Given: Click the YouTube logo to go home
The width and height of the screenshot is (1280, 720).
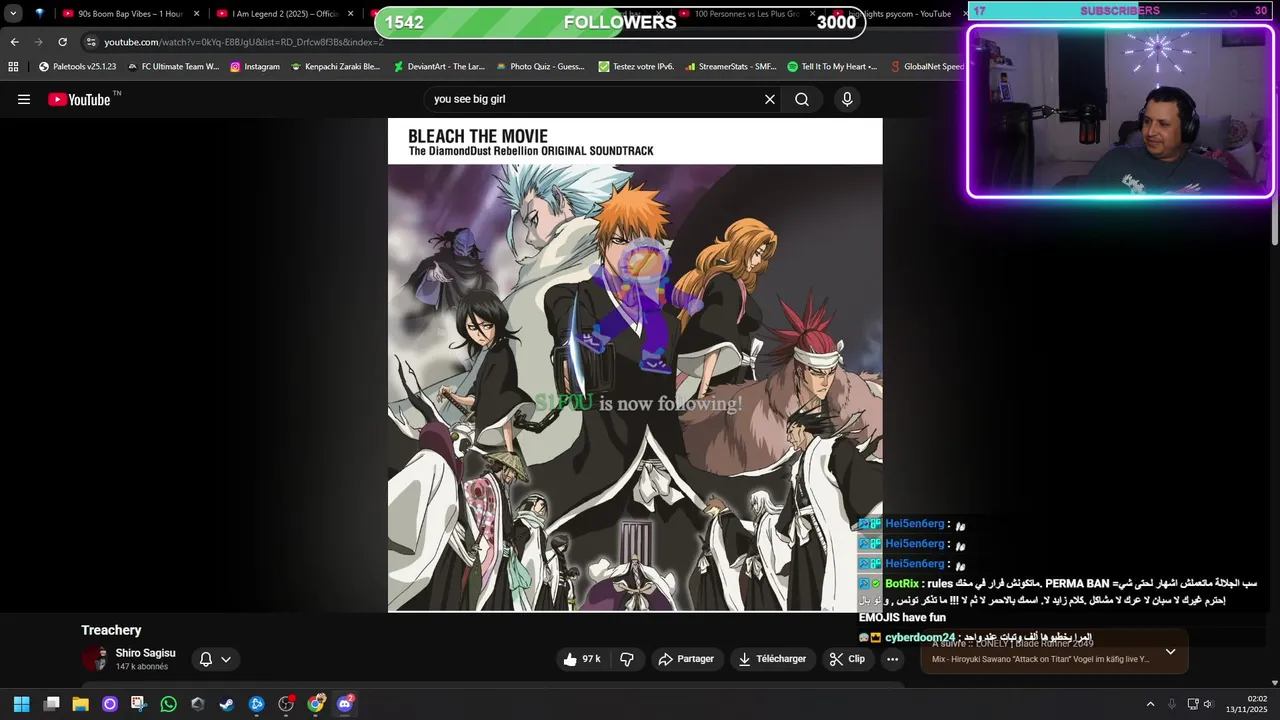Looking at the screenshot, I should point(79,99).
